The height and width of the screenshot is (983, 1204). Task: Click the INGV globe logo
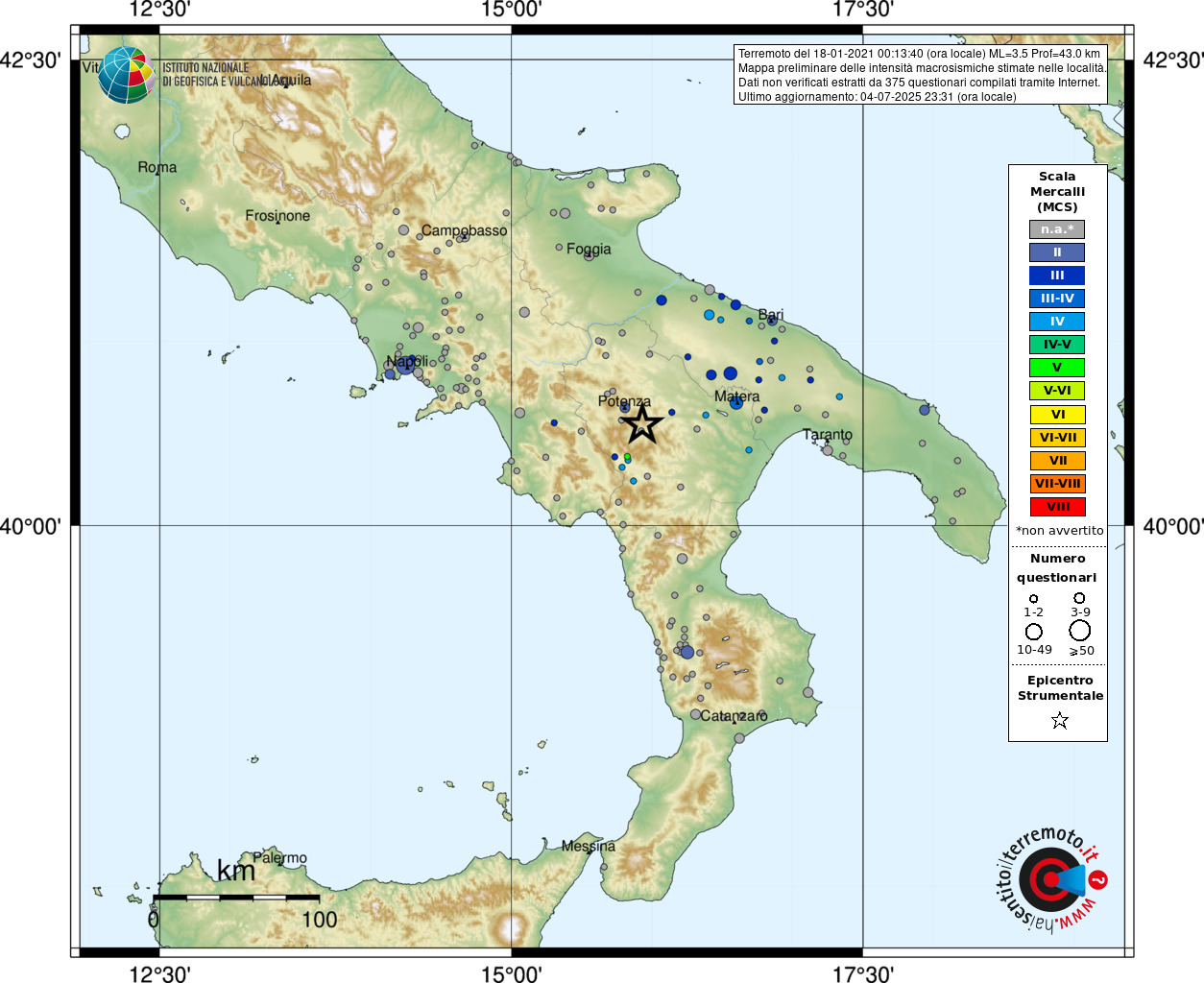tap(127, 75)
